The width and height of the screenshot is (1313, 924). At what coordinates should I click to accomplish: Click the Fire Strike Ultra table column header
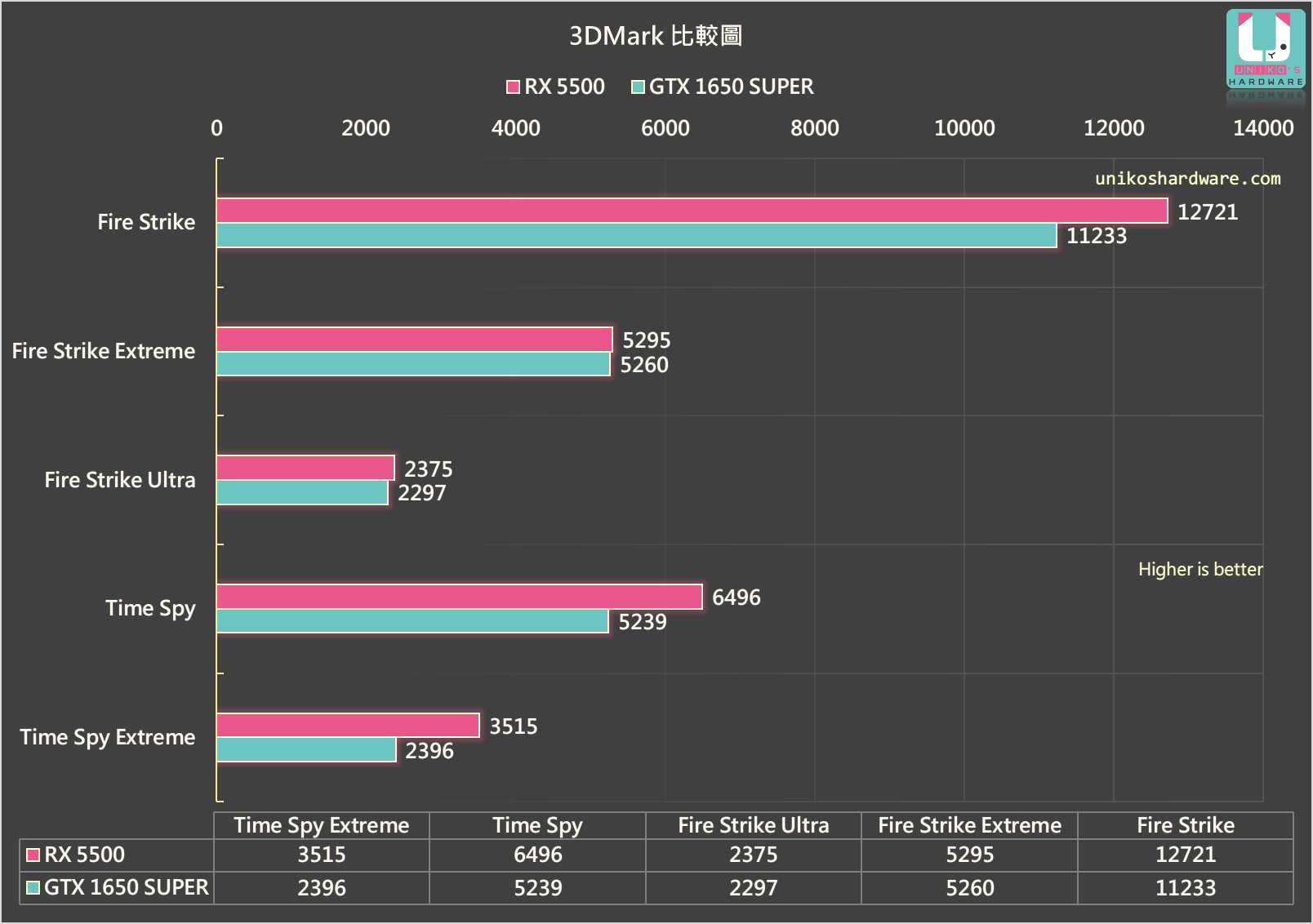pyautogui.click(x=754, y=825)
